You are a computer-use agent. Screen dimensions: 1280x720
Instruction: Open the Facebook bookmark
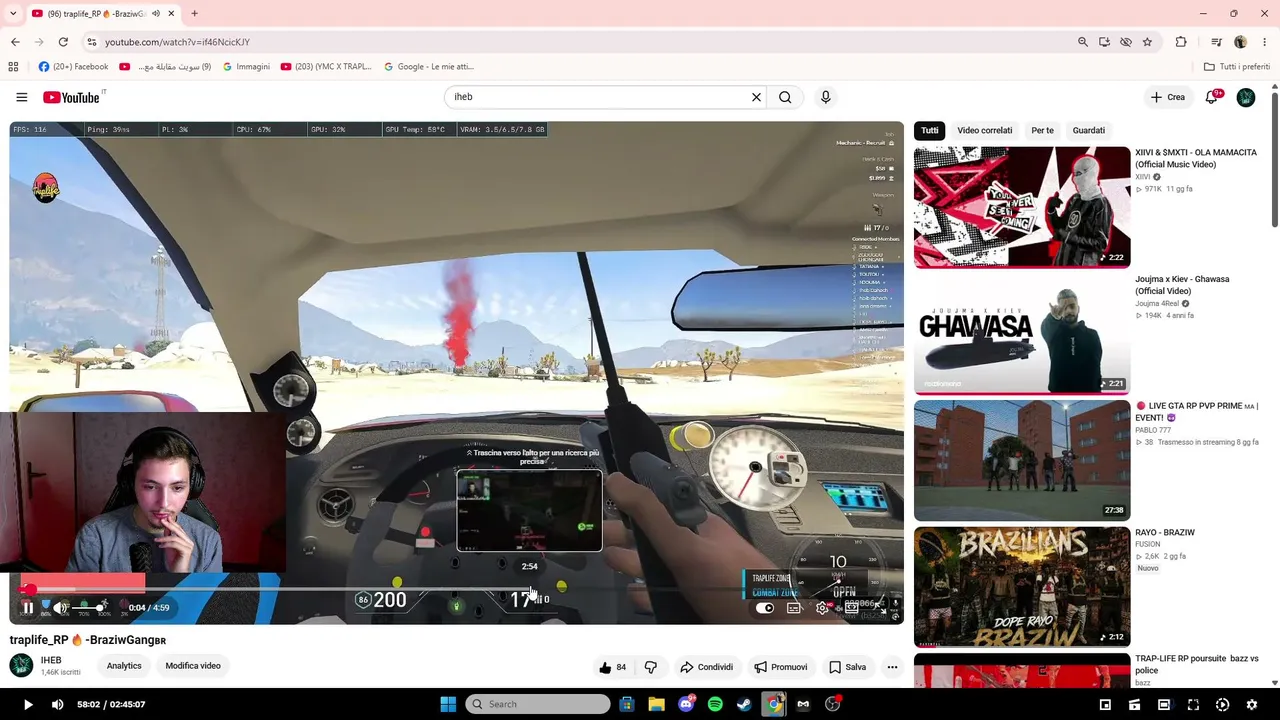pos(73,67)
